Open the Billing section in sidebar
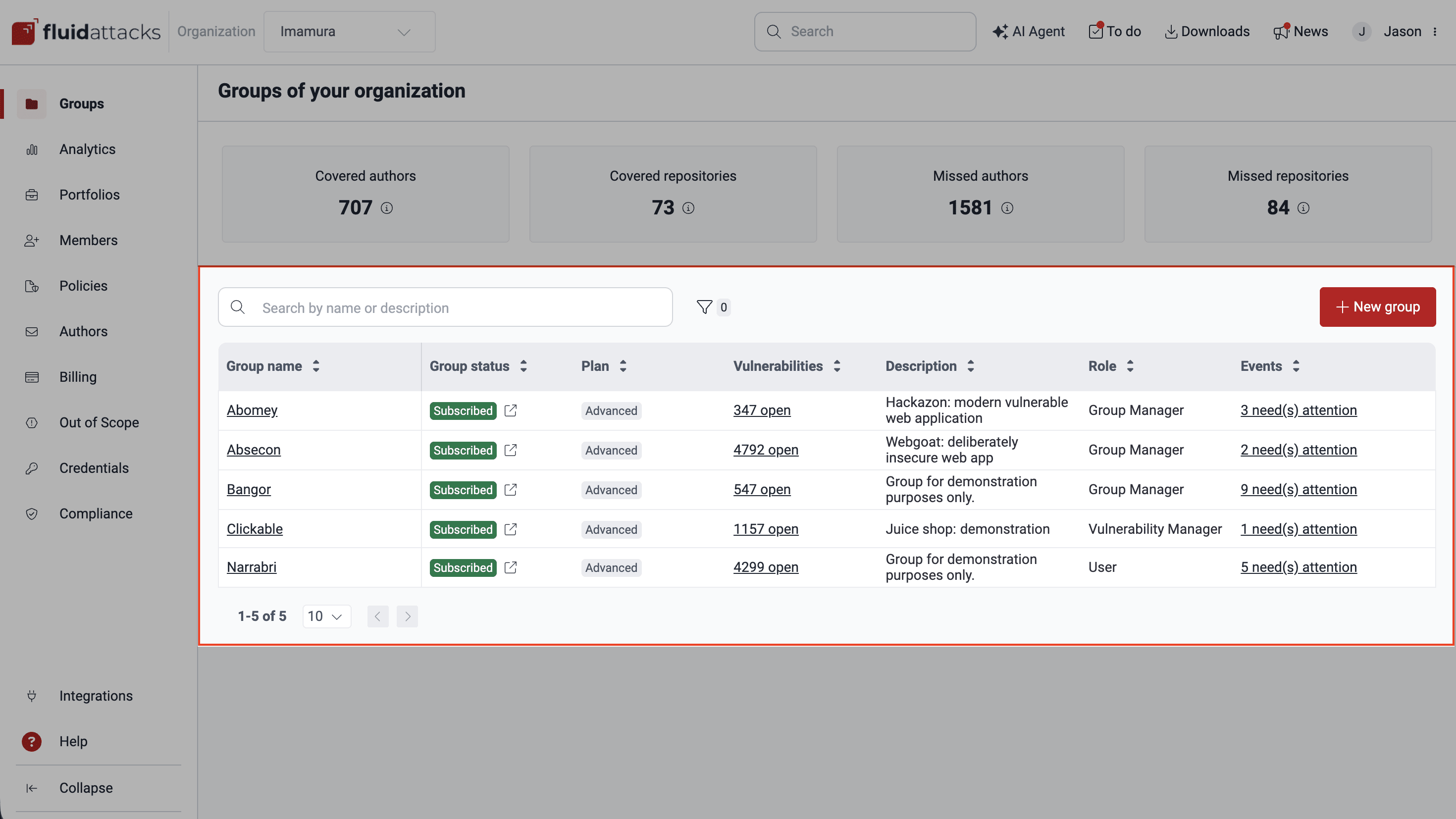The height and width of the screenshot is (819, 1456). click(x=77, y=376)
